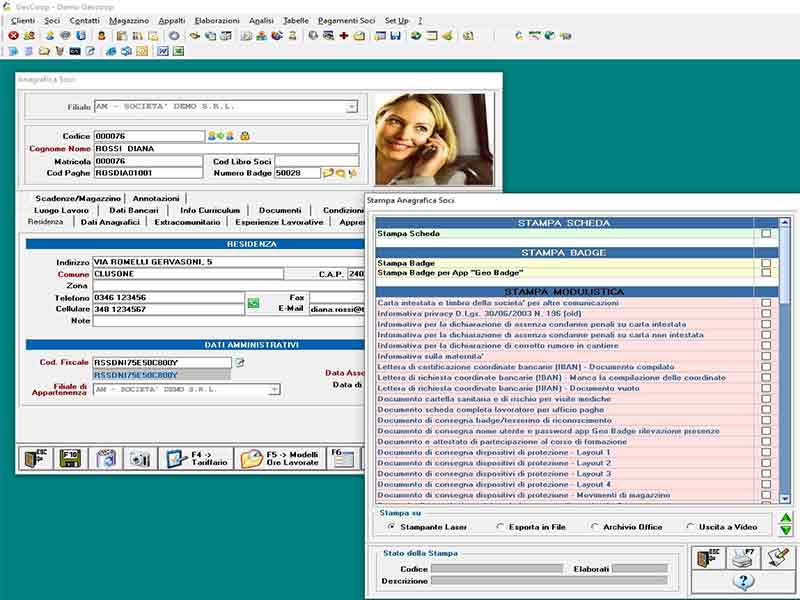Enable the Stampa Badge checkbox

pyautogui.click(x=766, y=263)
